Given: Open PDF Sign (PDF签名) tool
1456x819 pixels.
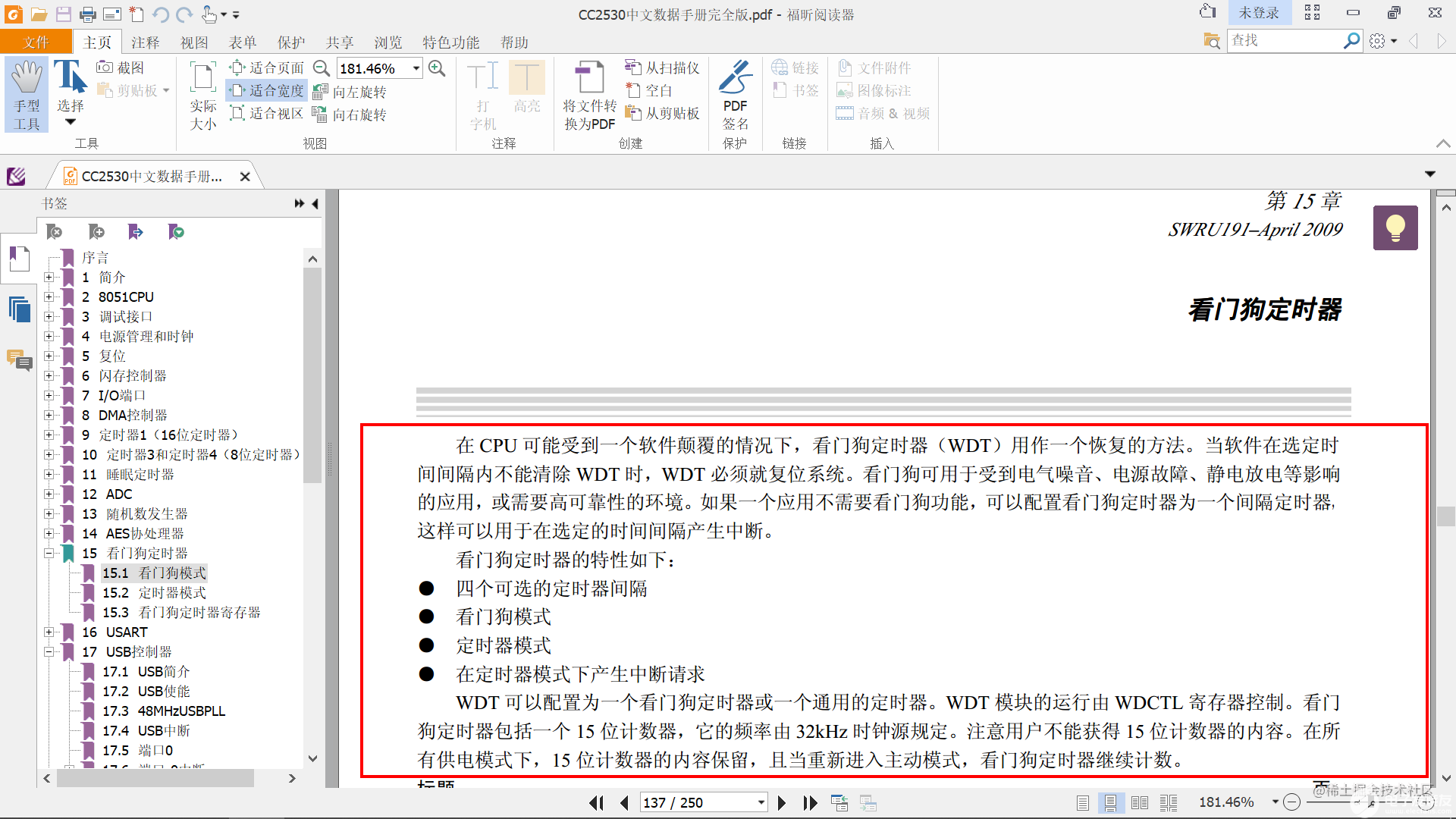Looking at the screenshot, I should click(x=735, y=95).
